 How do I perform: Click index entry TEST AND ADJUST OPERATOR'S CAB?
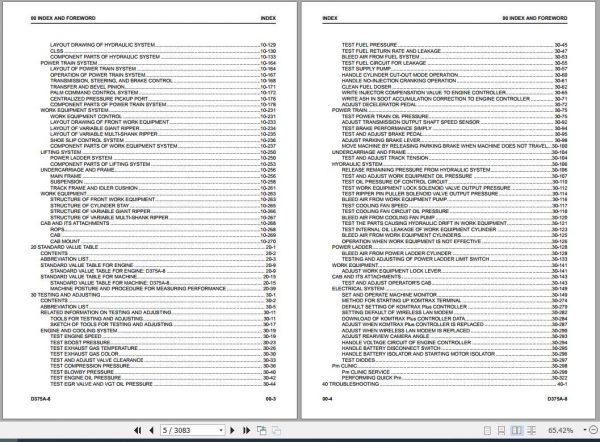pos(386,283)
